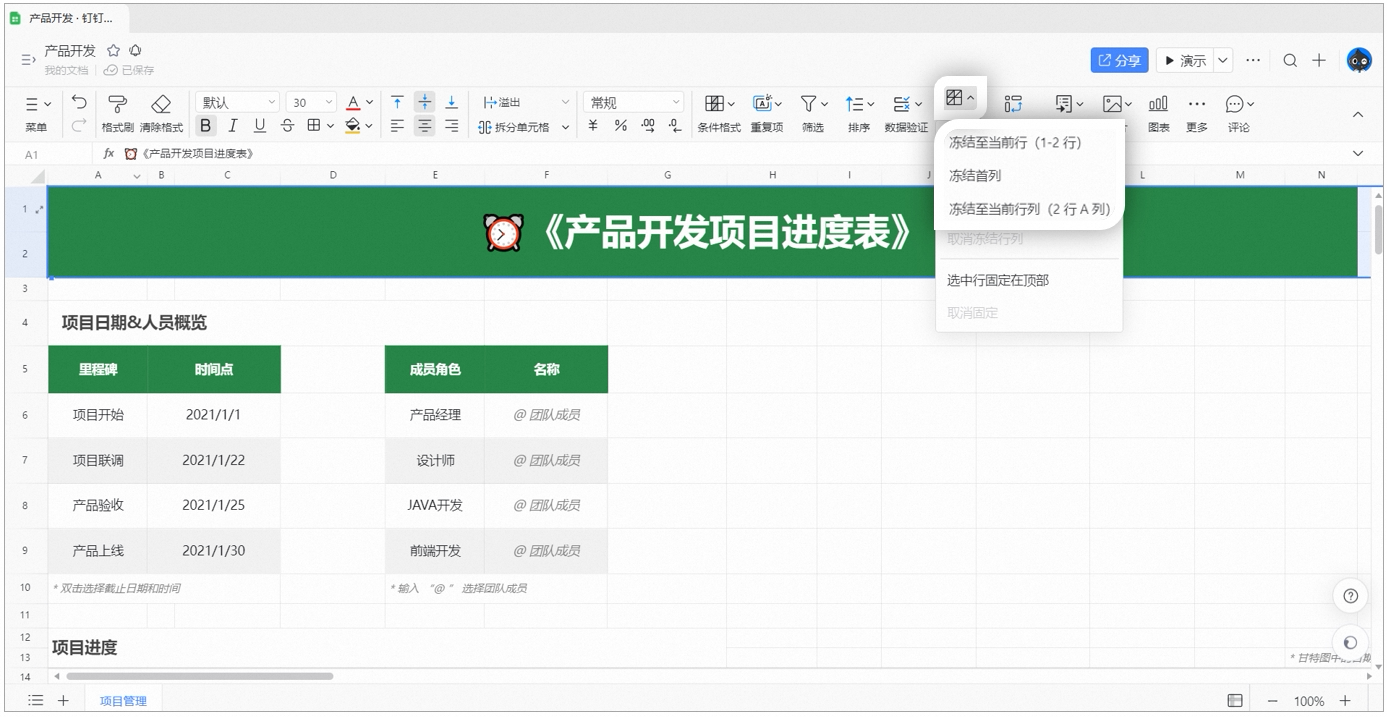Open the conditional formatting (条件格式) tool
This screenshot has height=717, width=1387.
(x=719, y=103)
